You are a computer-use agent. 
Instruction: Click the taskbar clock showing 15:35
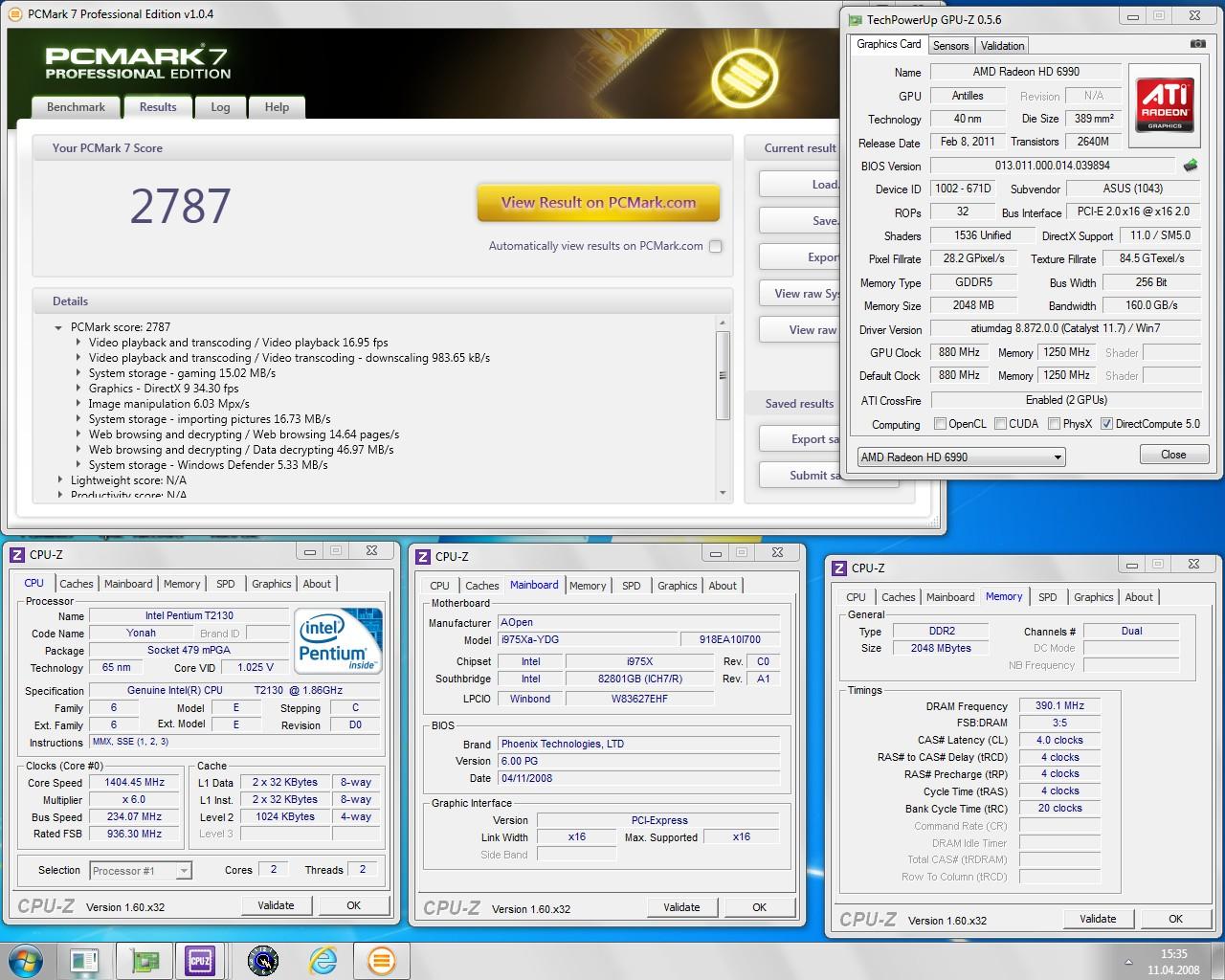point(1173,961)
